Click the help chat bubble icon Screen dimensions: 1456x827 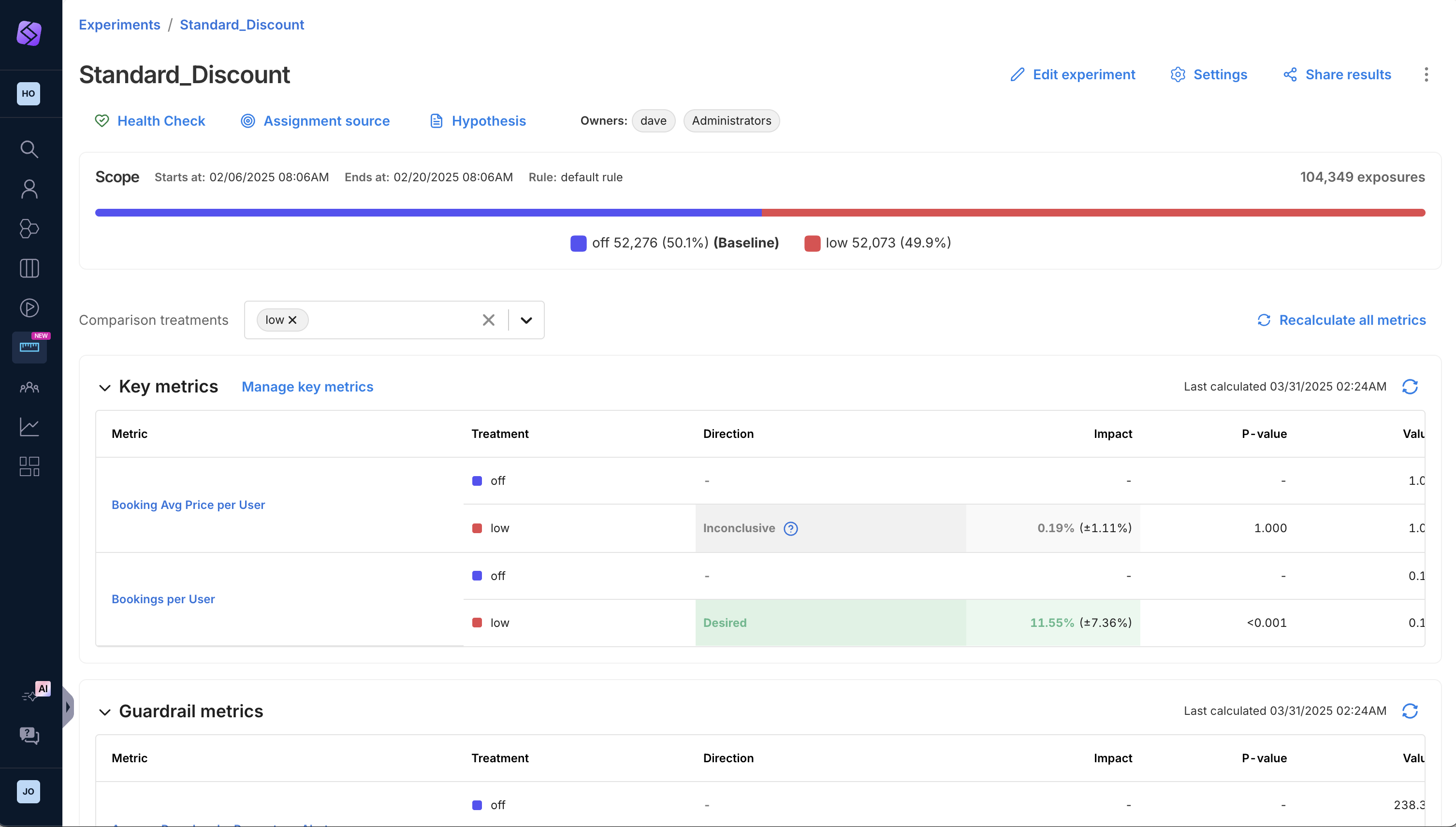[x=29, y=736]
